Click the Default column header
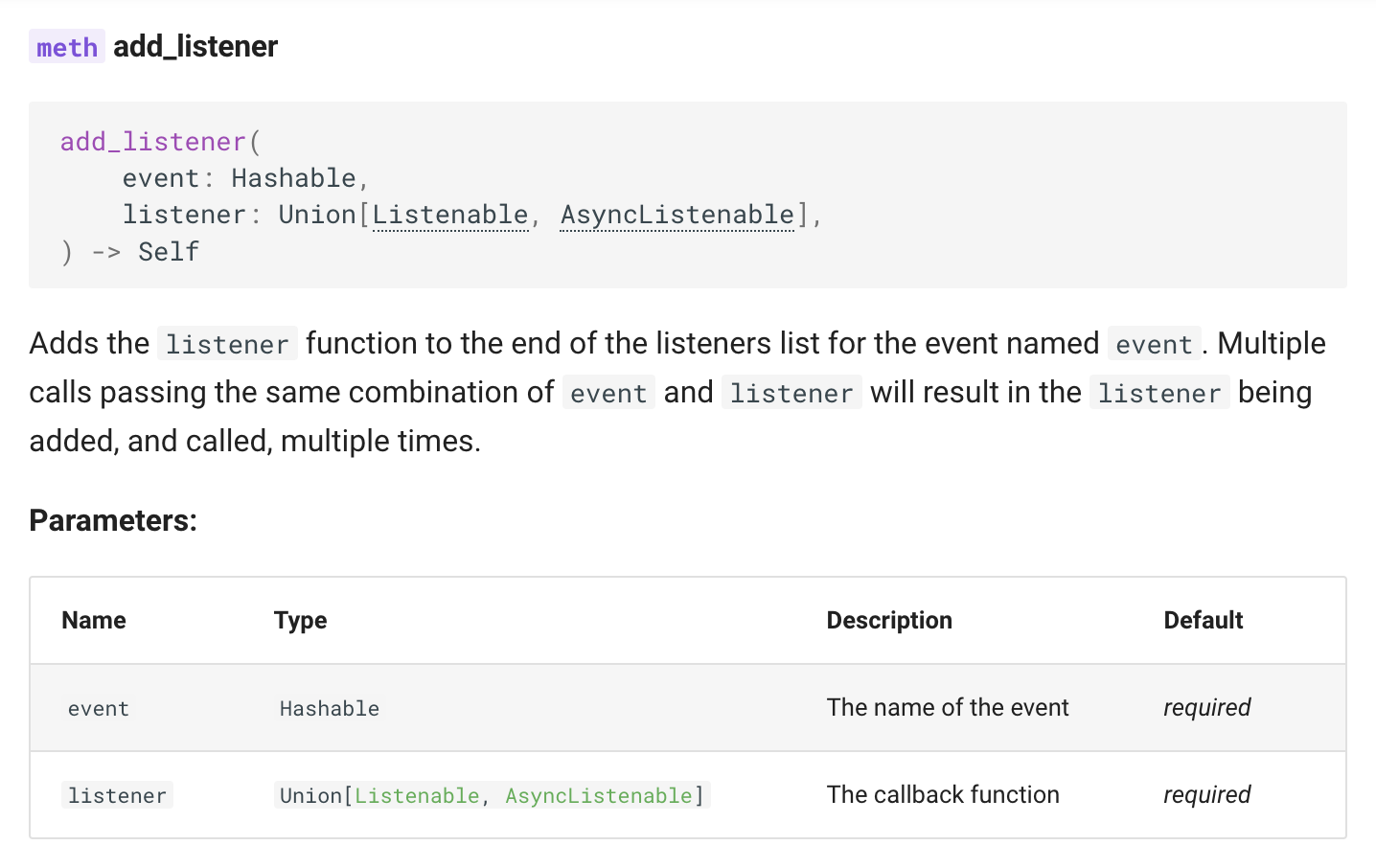Viewport: 1376px width, 868px height. (1203, 621)
